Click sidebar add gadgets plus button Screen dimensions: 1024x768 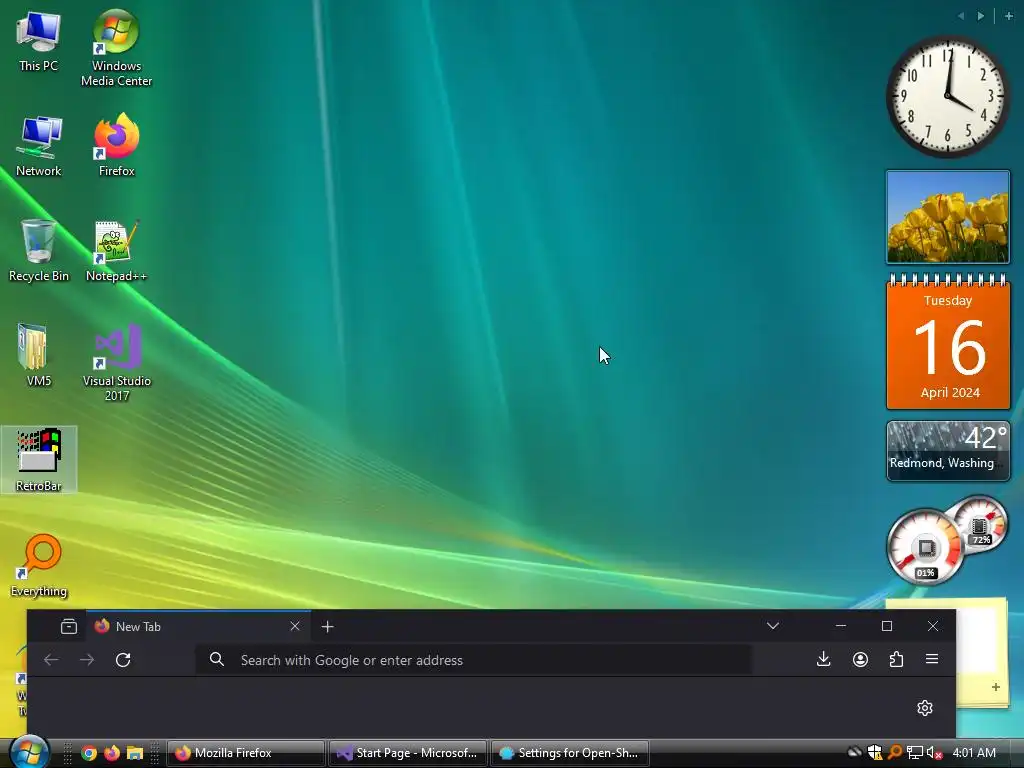click(x=1008, y=16)
